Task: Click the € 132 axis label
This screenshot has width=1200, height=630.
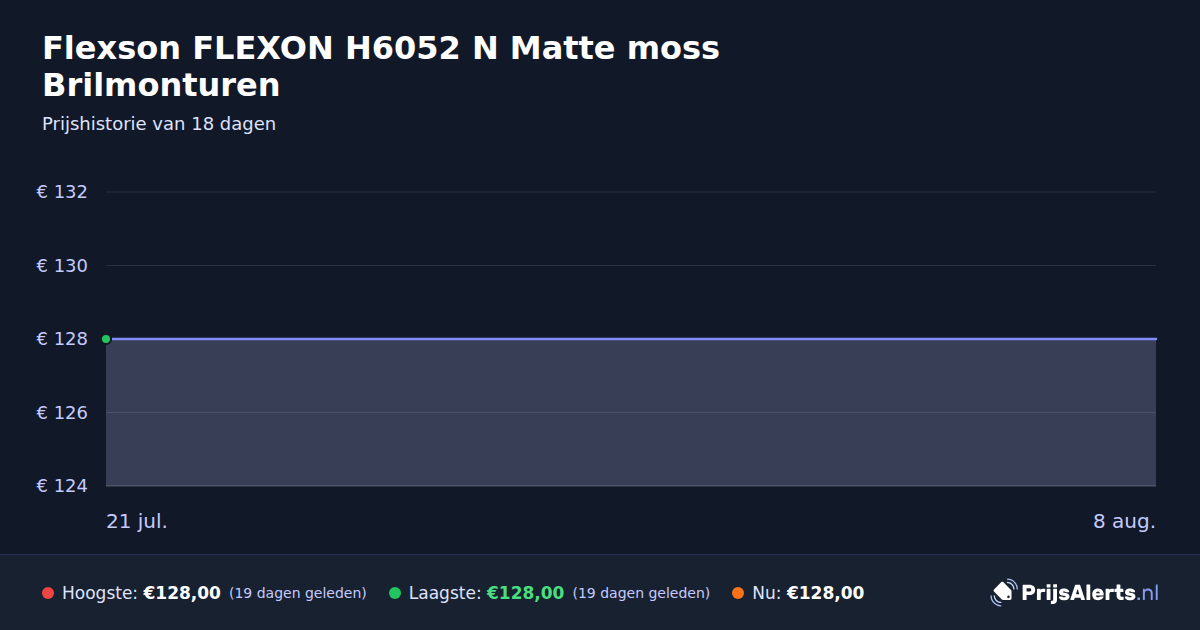Action: (x=62, y=192)
